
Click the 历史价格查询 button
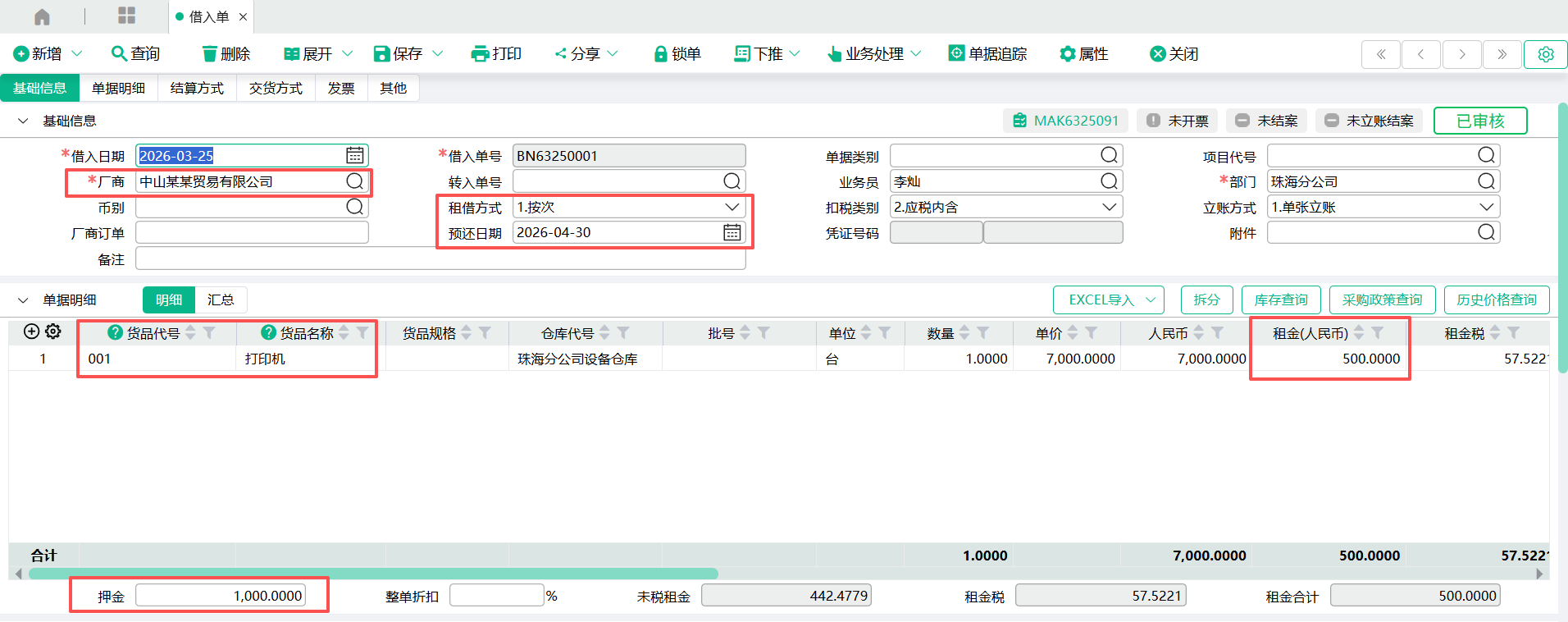pyautogui.click(x=1496, y=300)
